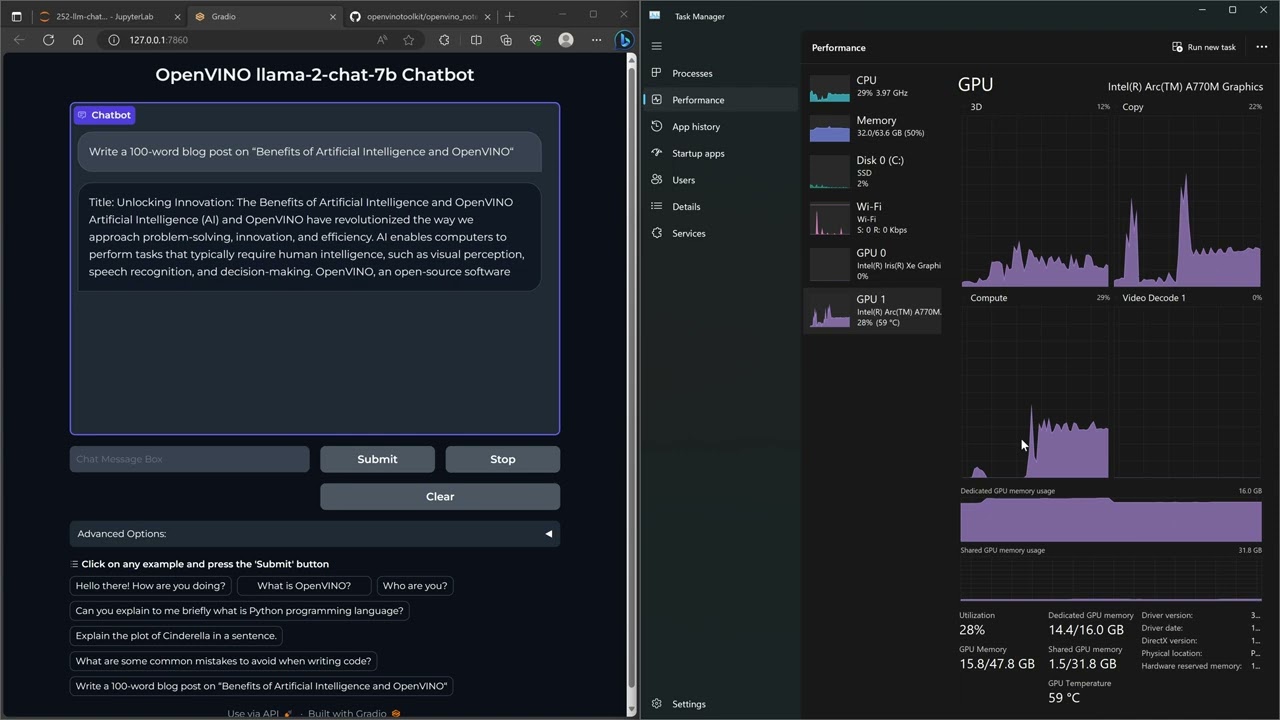Image resolution: width=1280 pixels, height=720 pixels.
Task: Toggle Edge split screen view
Action: click(x=476, y=40)
